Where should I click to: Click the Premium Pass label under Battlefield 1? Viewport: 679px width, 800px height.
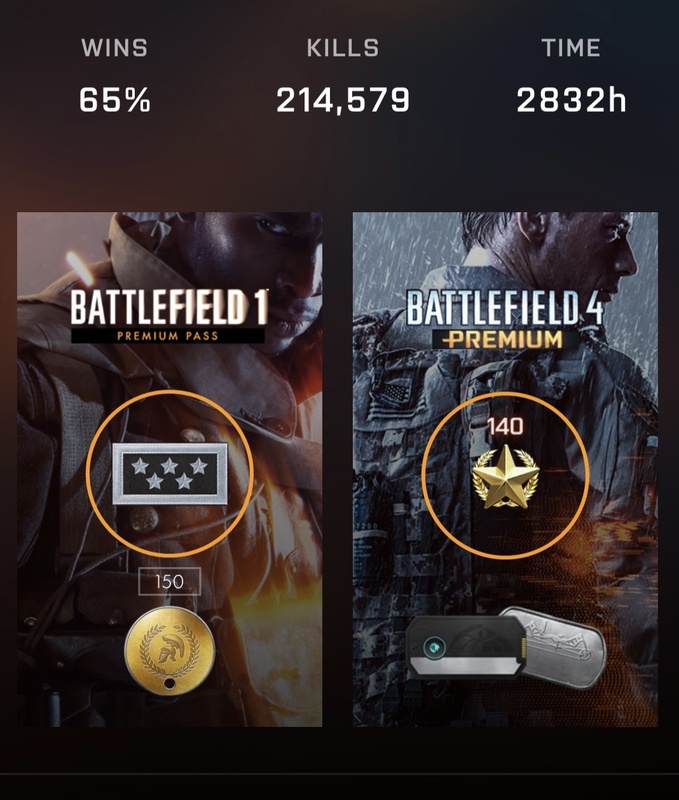click(x=169, y=337)
